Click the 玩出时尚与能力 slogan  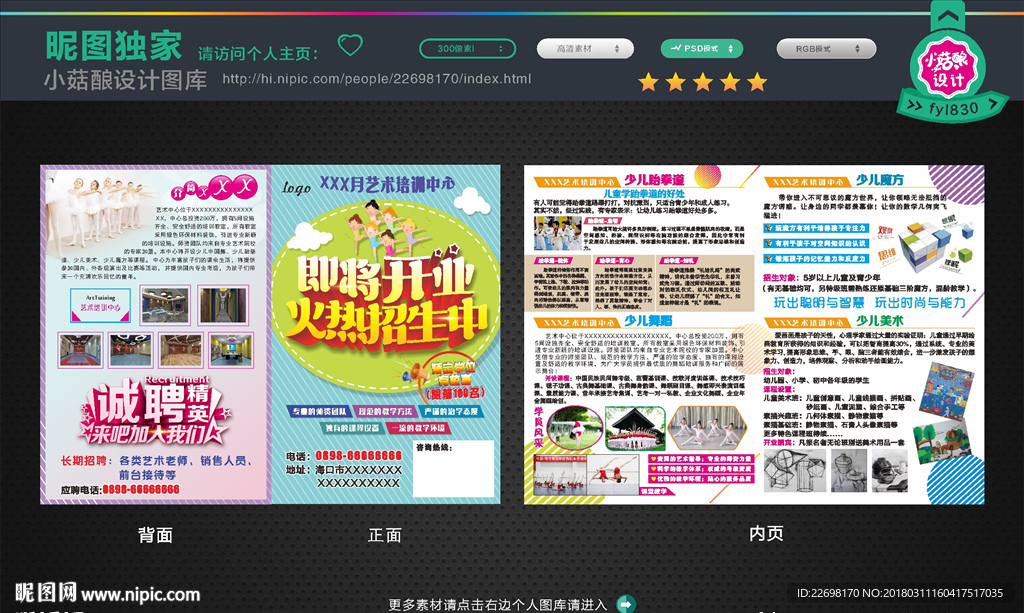(x=920, y=303)
